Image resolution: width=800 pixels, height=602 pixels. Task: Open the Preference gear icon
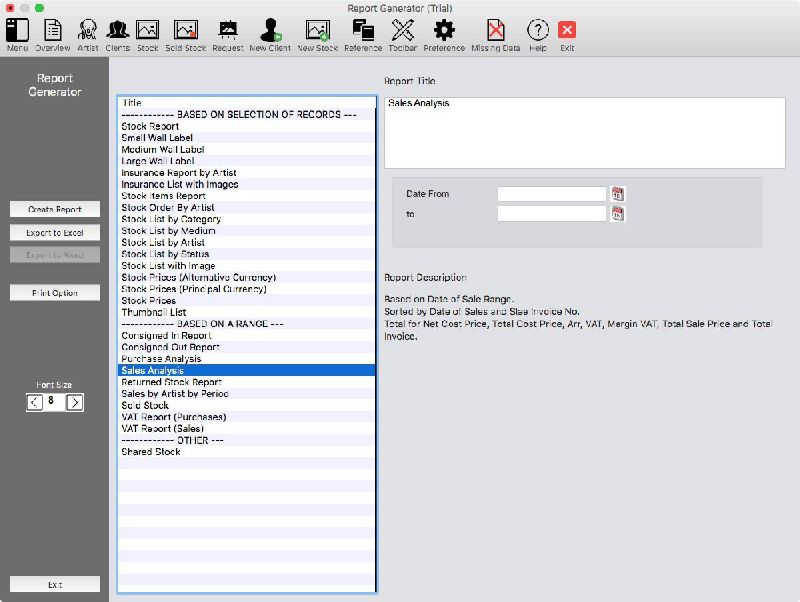pos(444,35)
